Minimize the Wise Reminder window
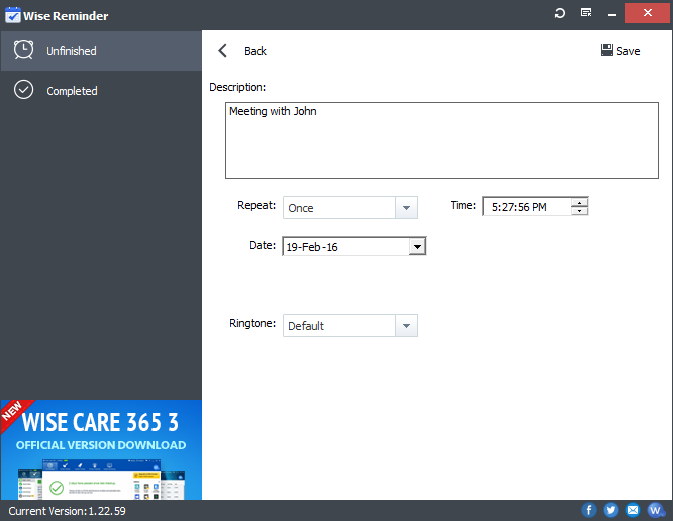The image size is (673, 521). [611, 13]
